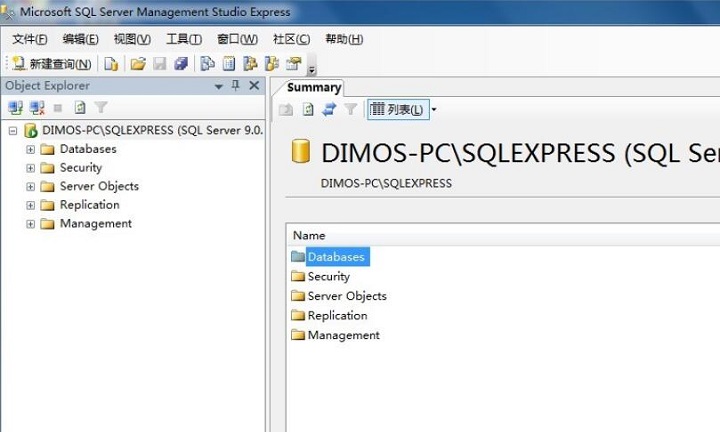Expand the Management tree node
This screenshot has height=432, width=720.
coord(30,224)
